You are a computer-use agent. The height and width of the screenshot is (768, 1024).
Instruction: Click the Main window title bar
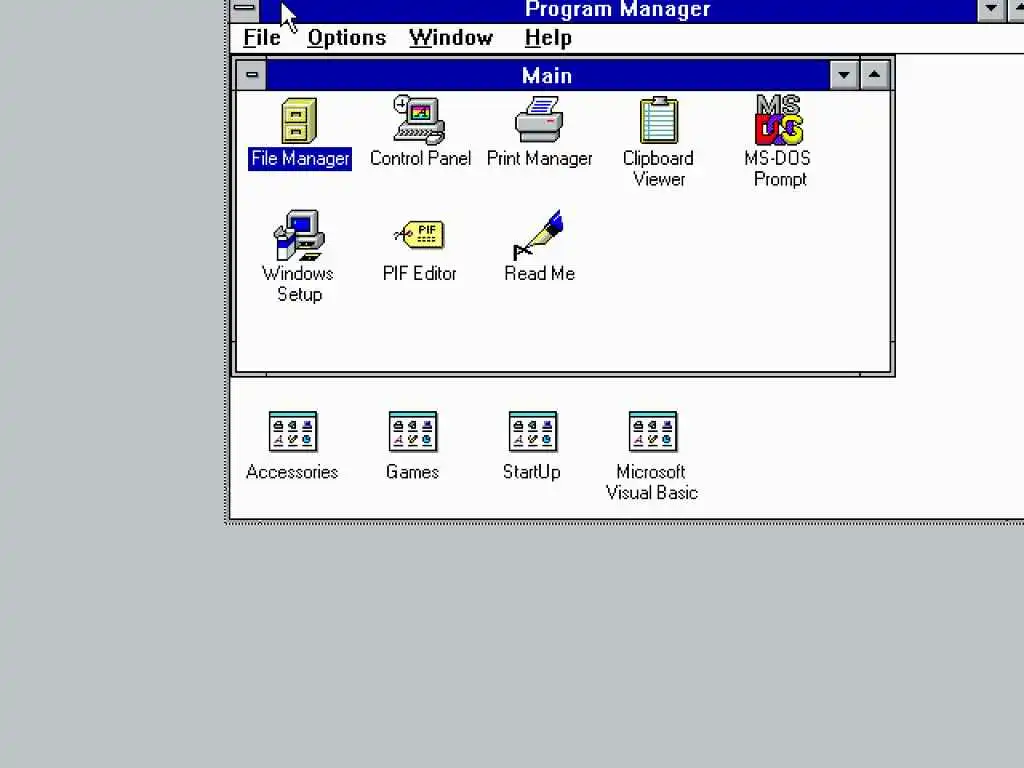[x=547, y=75]
